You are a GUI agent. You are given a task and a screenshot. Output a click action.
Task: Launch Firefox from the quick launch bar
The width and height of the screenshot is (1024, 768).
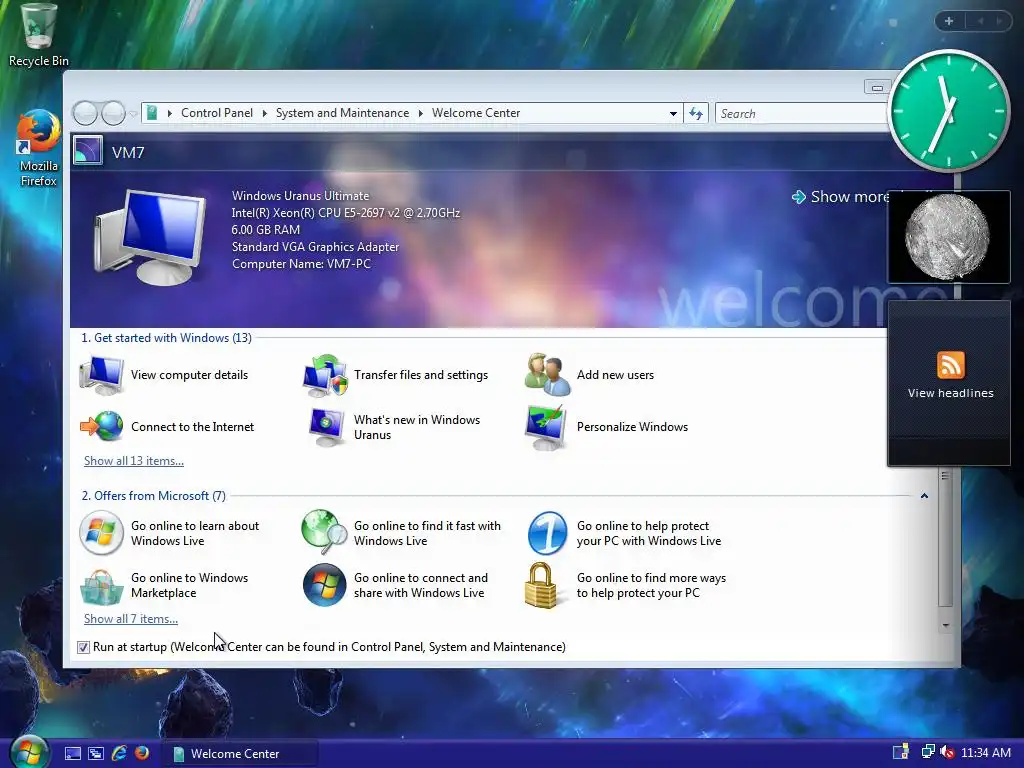click(142, 753)
